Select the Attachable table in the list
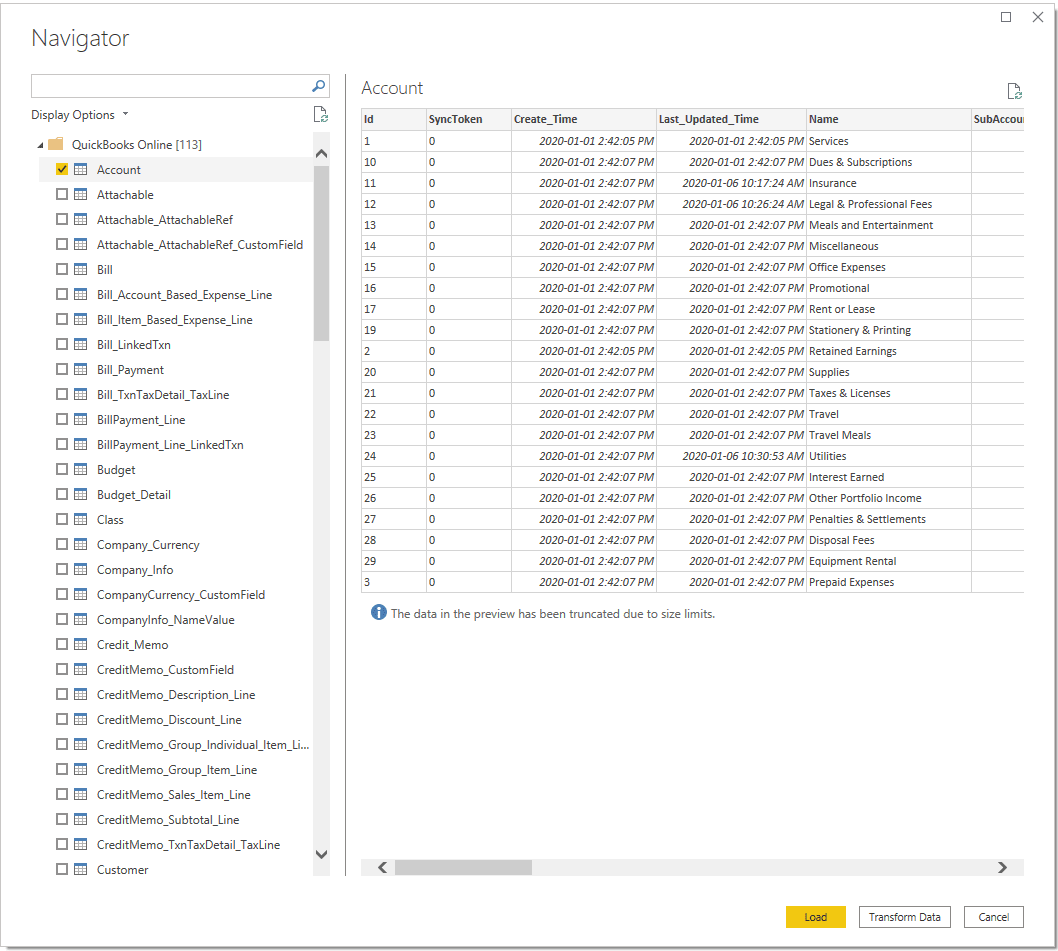Screen dimensions: 1058x951 (125, 194)
